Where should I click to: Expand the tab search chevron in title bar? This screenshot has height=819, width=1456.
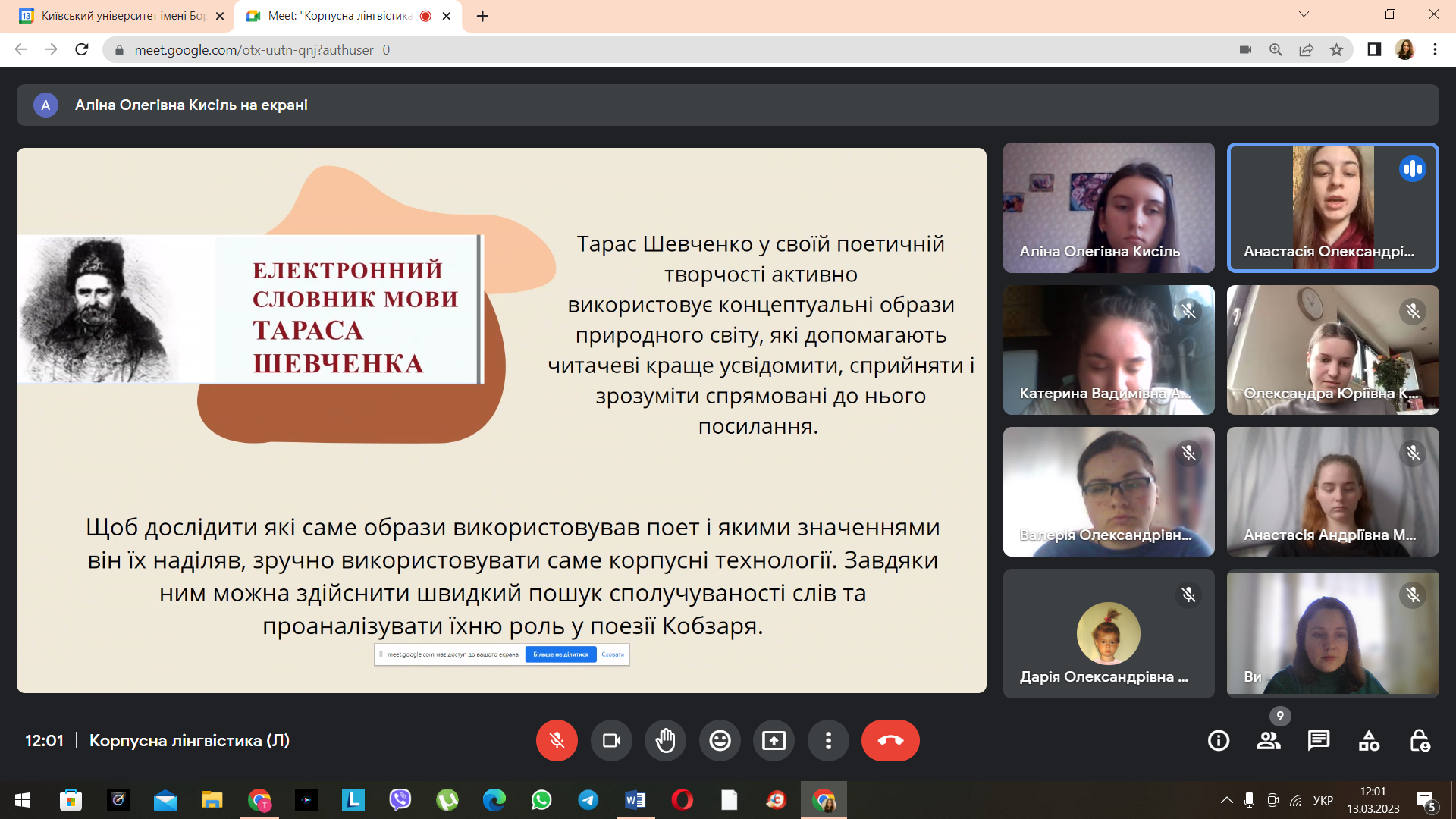tap(1304, 14)
